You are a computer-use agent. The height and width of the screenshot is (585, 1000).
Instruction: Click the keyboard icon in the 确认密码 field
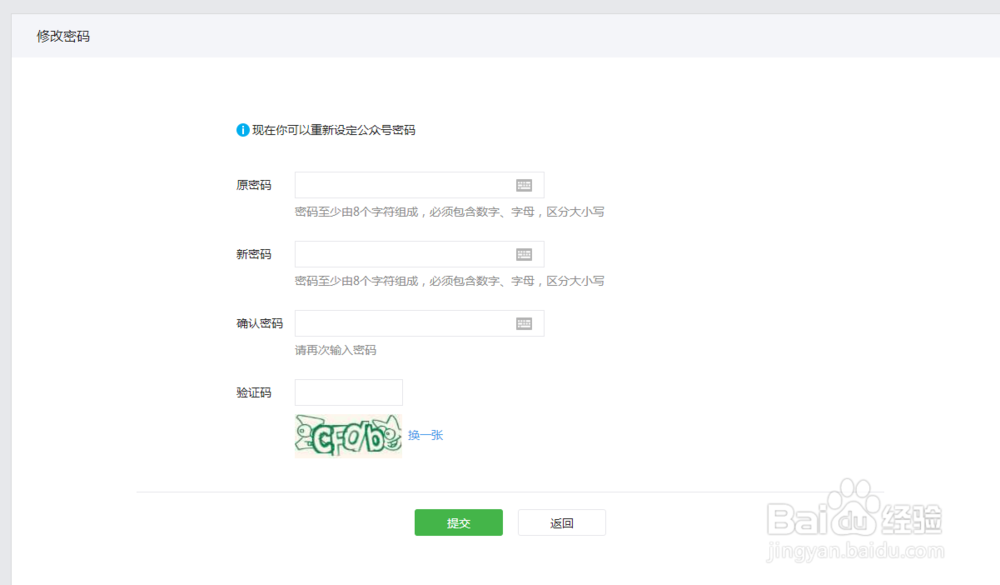525,322
